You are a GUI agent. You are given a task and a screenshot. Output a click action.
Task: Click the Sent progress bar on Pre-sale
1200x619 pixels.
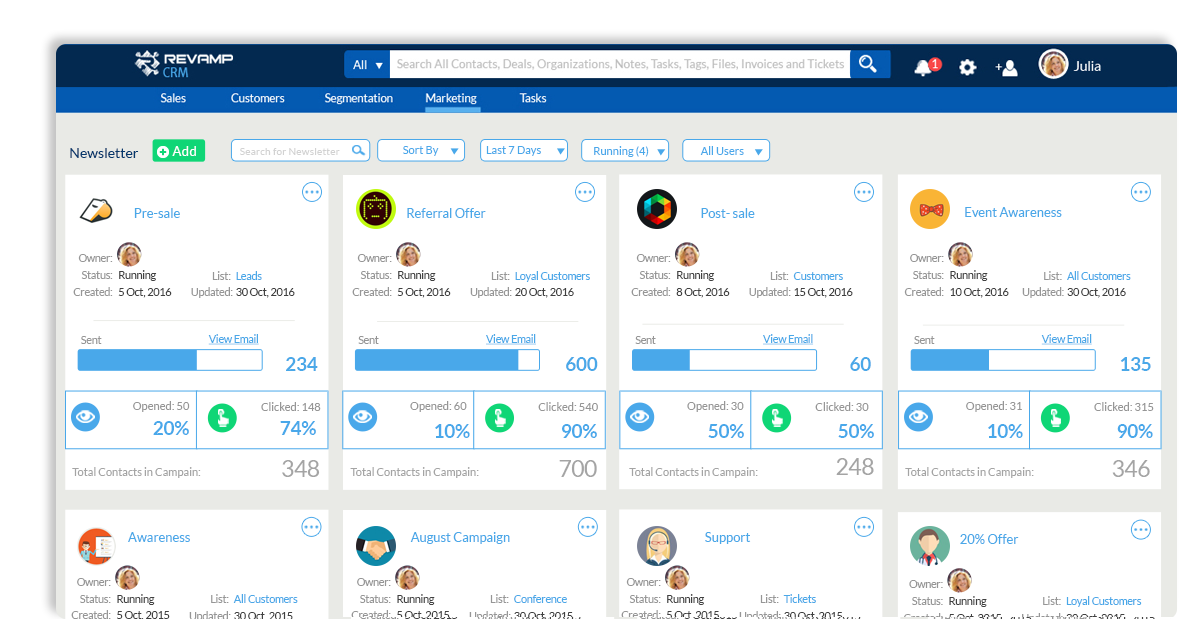click(170, 360)
